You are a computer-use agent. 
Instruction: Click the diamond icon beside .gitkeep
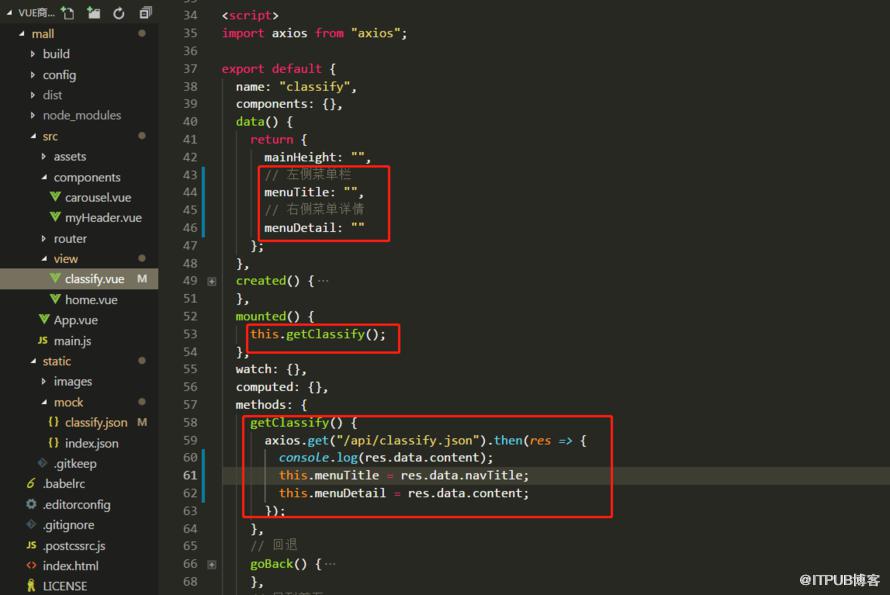[x=43, y=463]
